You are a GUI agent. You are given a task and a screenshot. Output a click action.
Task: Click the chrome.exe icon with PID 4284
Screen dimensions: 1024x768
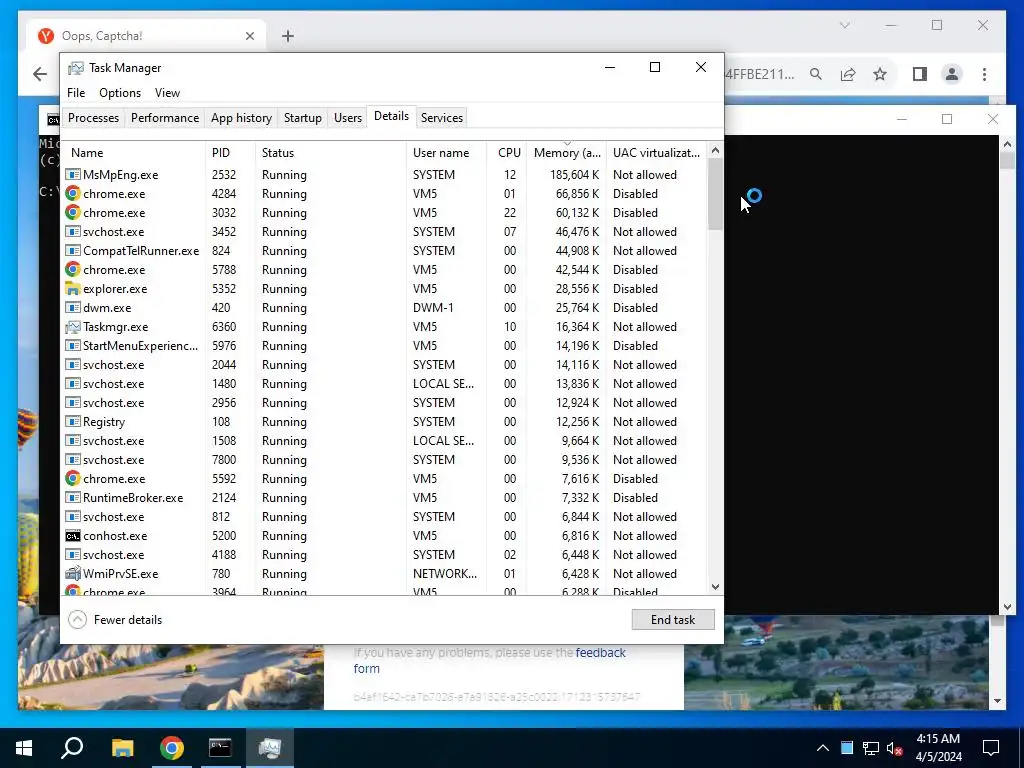73,194
